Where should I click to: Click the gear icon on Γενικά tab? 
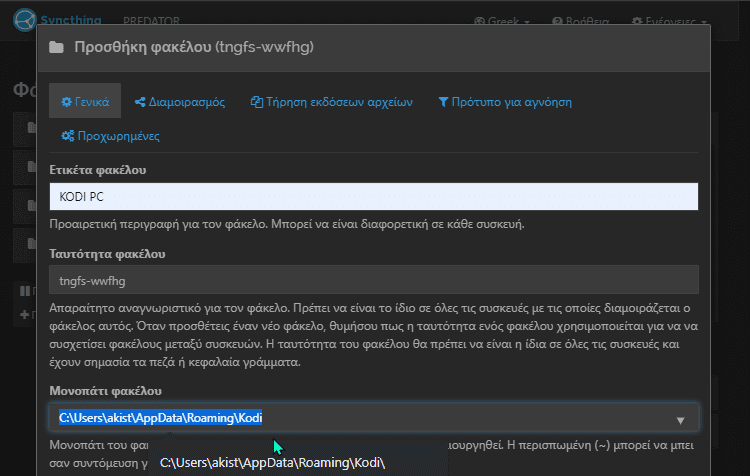pyautogui.click(x=66, y=102)
